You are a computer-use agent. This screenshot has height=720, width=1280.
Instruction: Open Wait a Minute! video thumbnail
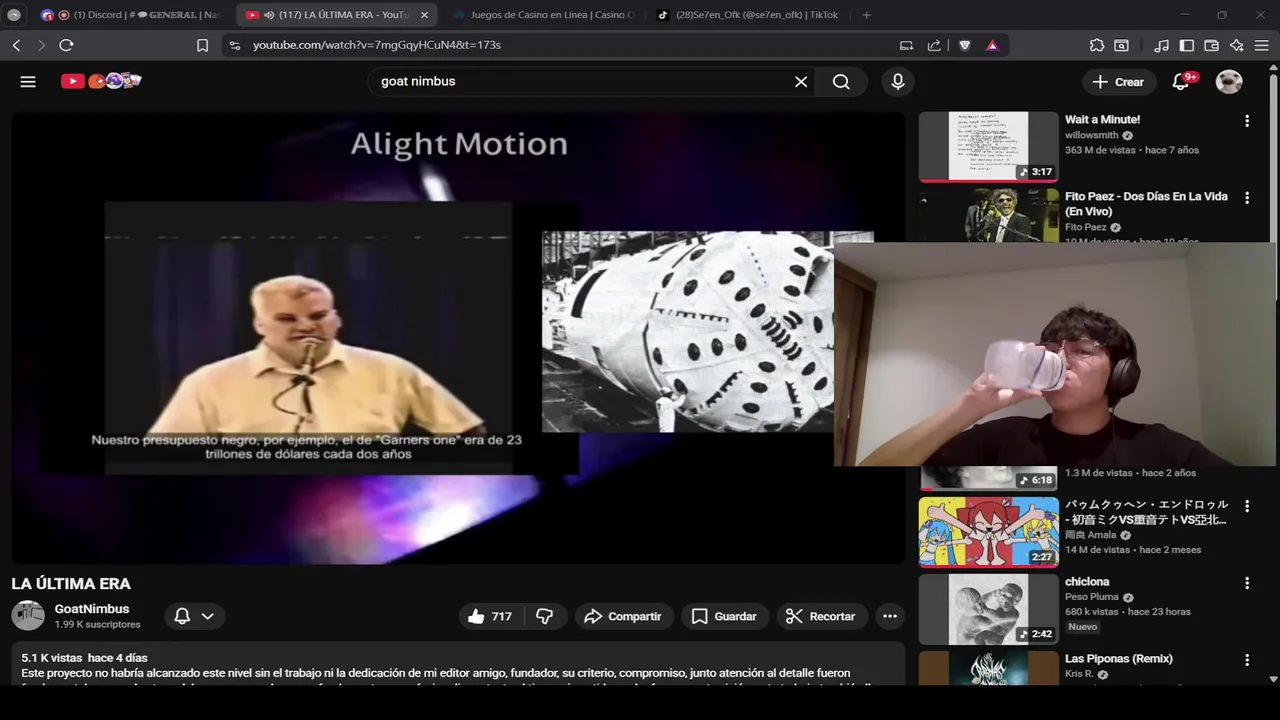click(988, 146)
